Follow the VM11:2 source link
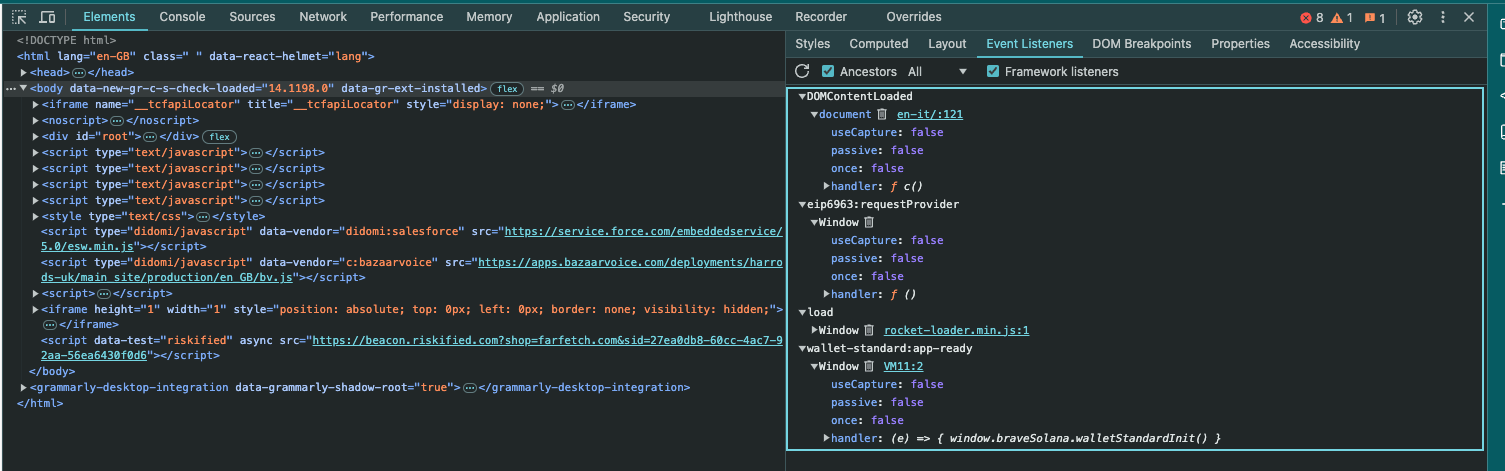This screenshot has height=471, width=1505. tap(906, 366)
